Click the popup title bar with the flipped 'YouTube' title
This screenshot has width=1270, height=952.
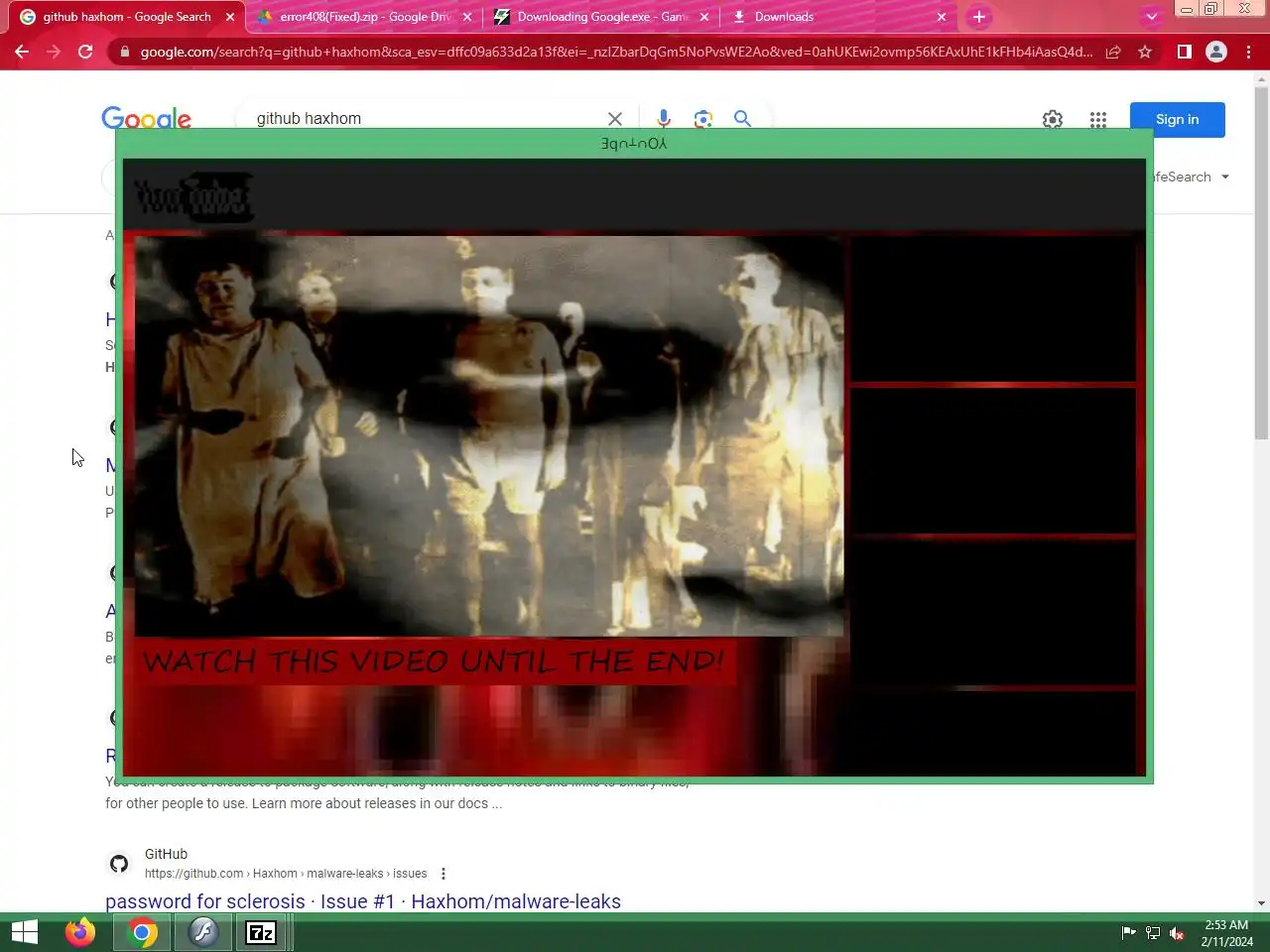pyautogui.click(x=634, y=144)
